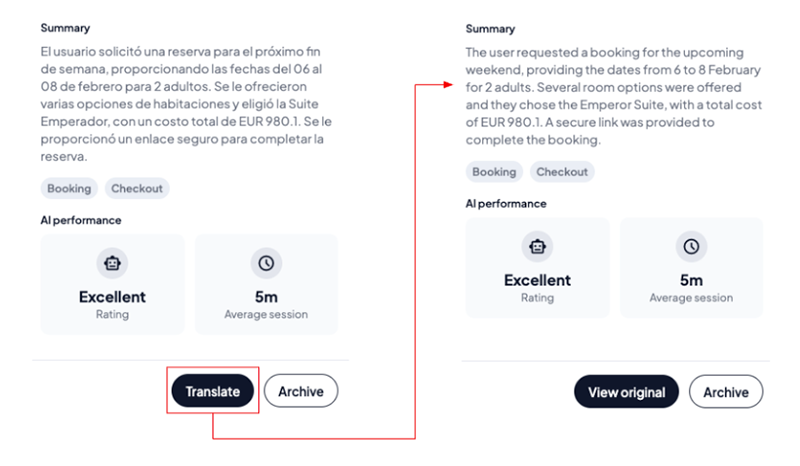Click Excellent rating label above the Translate button
The image size is (800, 466).
pos(112,297)
